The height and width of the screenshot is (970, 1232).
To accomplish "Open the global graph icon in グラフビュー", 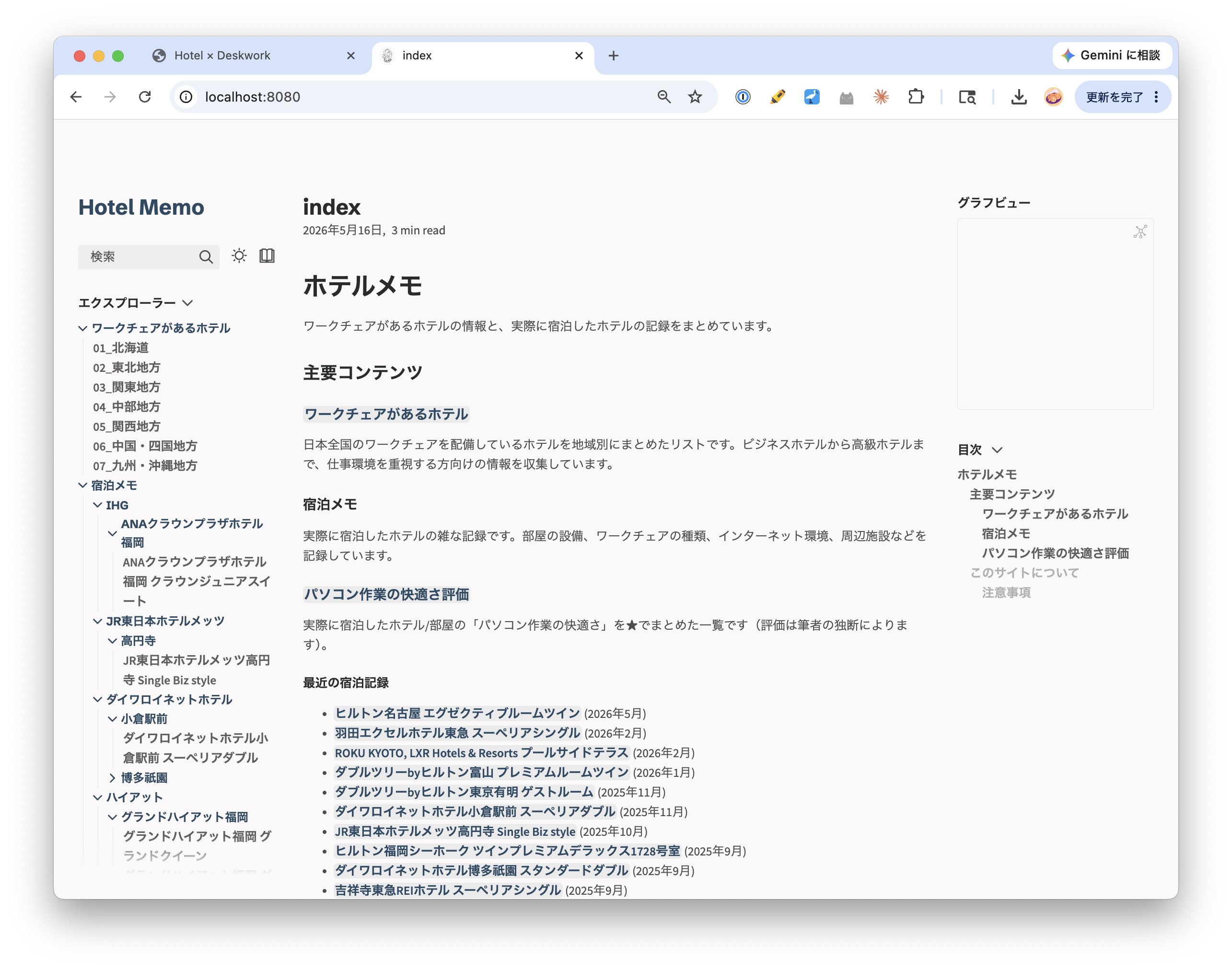I will click(x=1140, y=231).
